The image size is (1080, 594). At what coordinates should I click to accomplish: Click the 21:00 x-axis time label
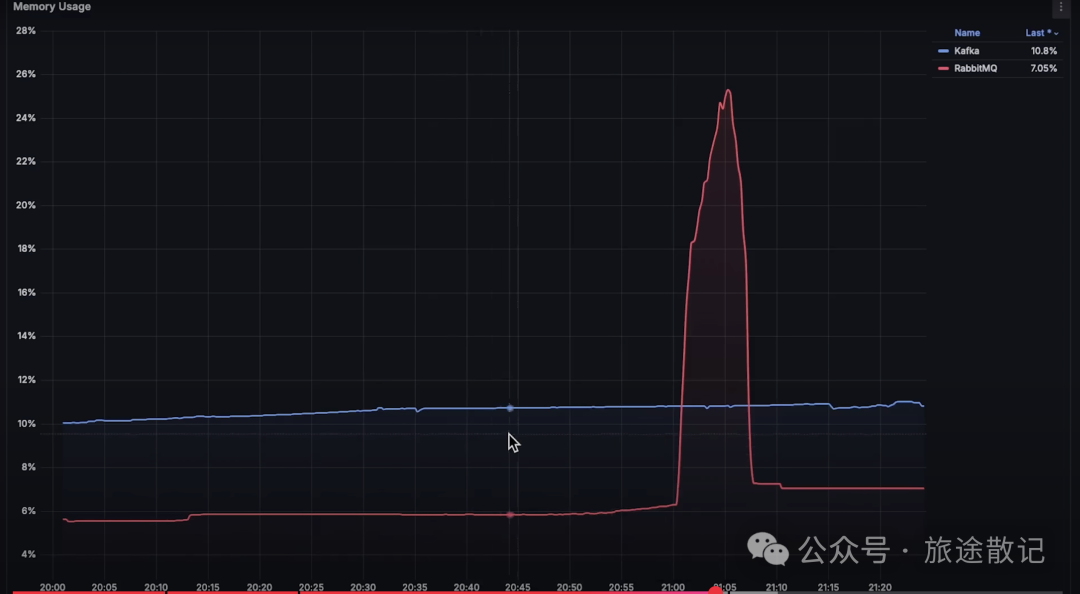pos(673,588)
